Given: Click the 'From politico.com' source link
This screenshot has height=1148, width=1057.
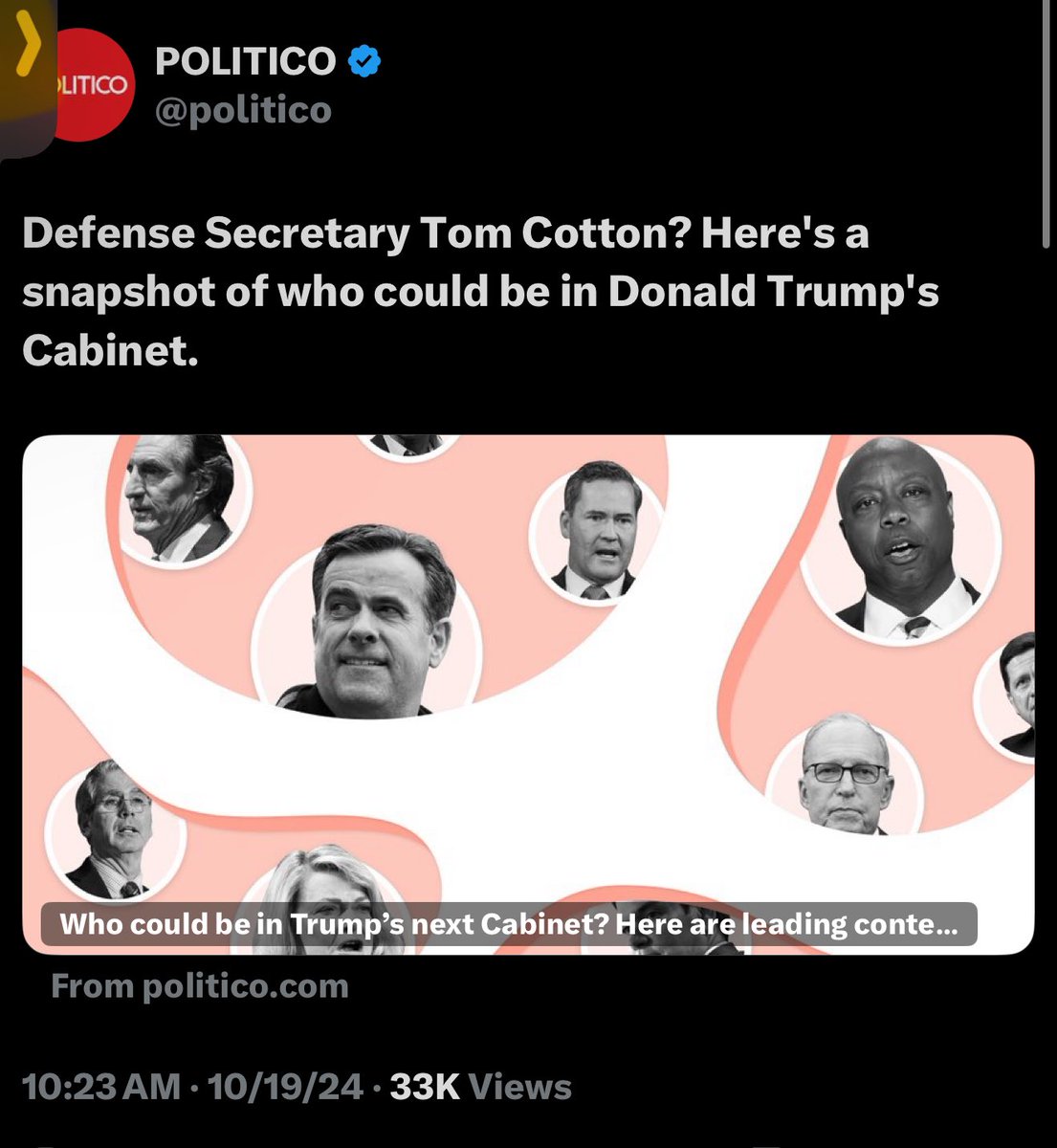Looking at the screenshot, I should tap(199, 986).
